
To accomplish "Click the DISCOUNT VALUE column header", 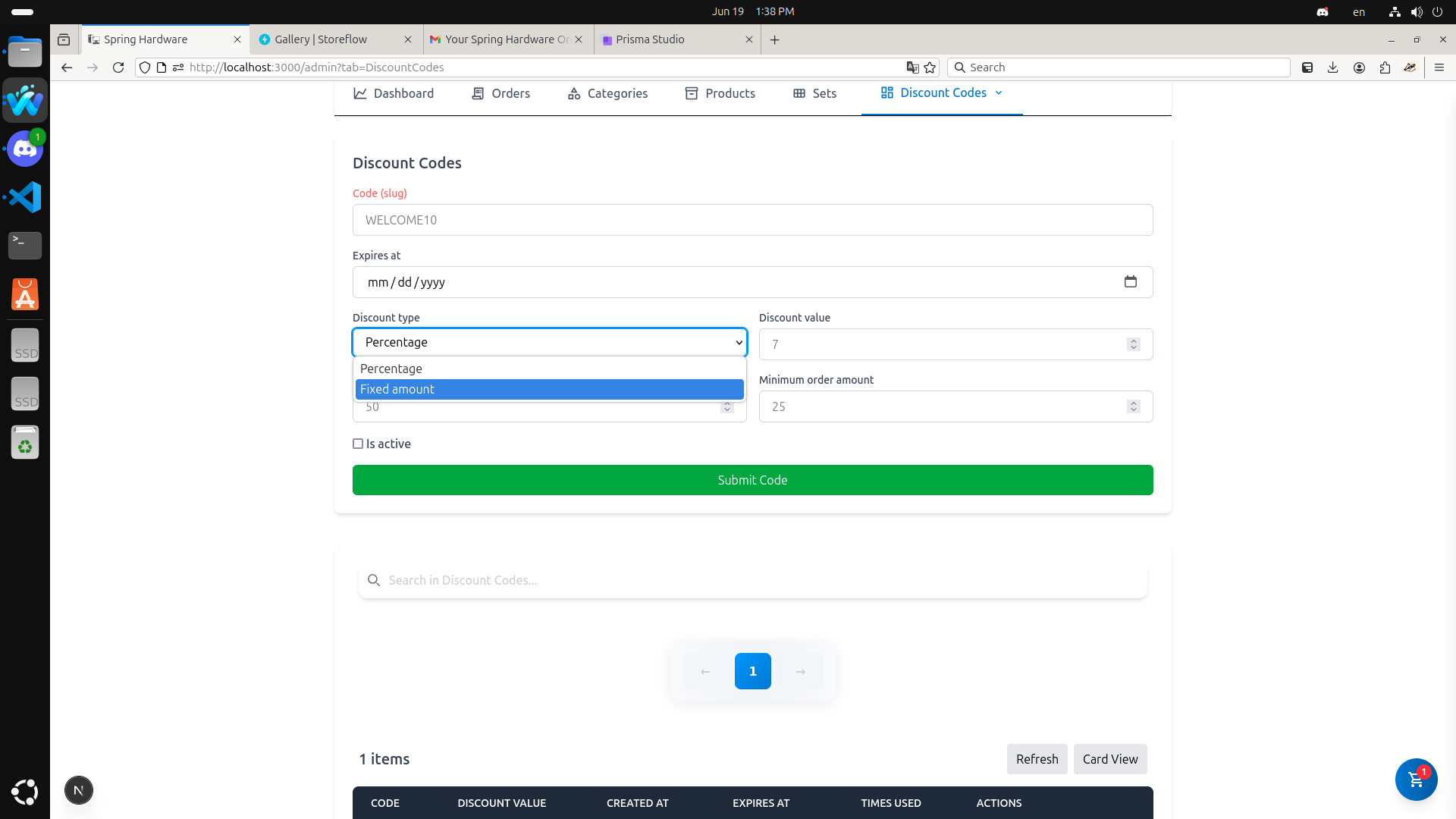I will coord(501,803).
